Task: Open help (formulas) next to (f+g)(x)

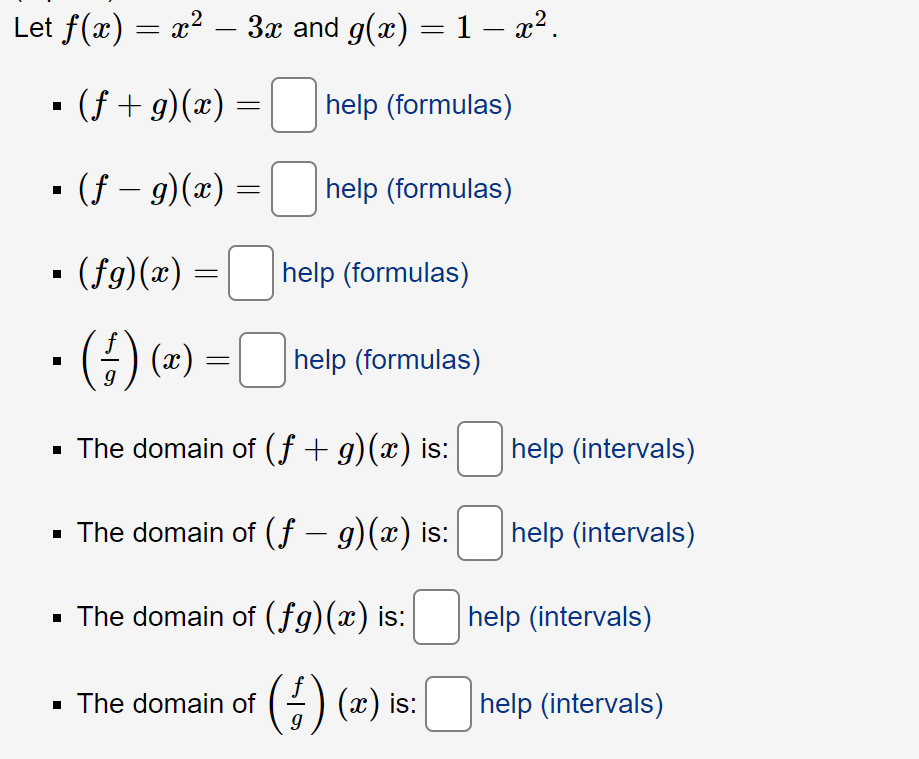Action: pos(417,105)
